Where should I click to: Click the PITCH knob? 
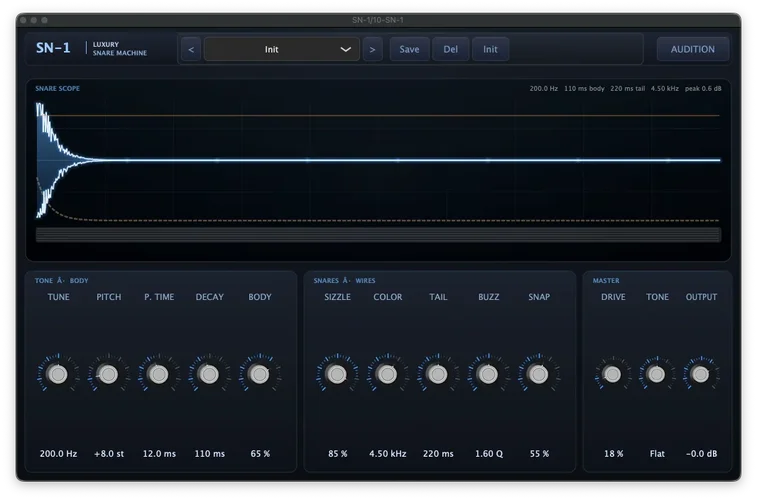109,374
